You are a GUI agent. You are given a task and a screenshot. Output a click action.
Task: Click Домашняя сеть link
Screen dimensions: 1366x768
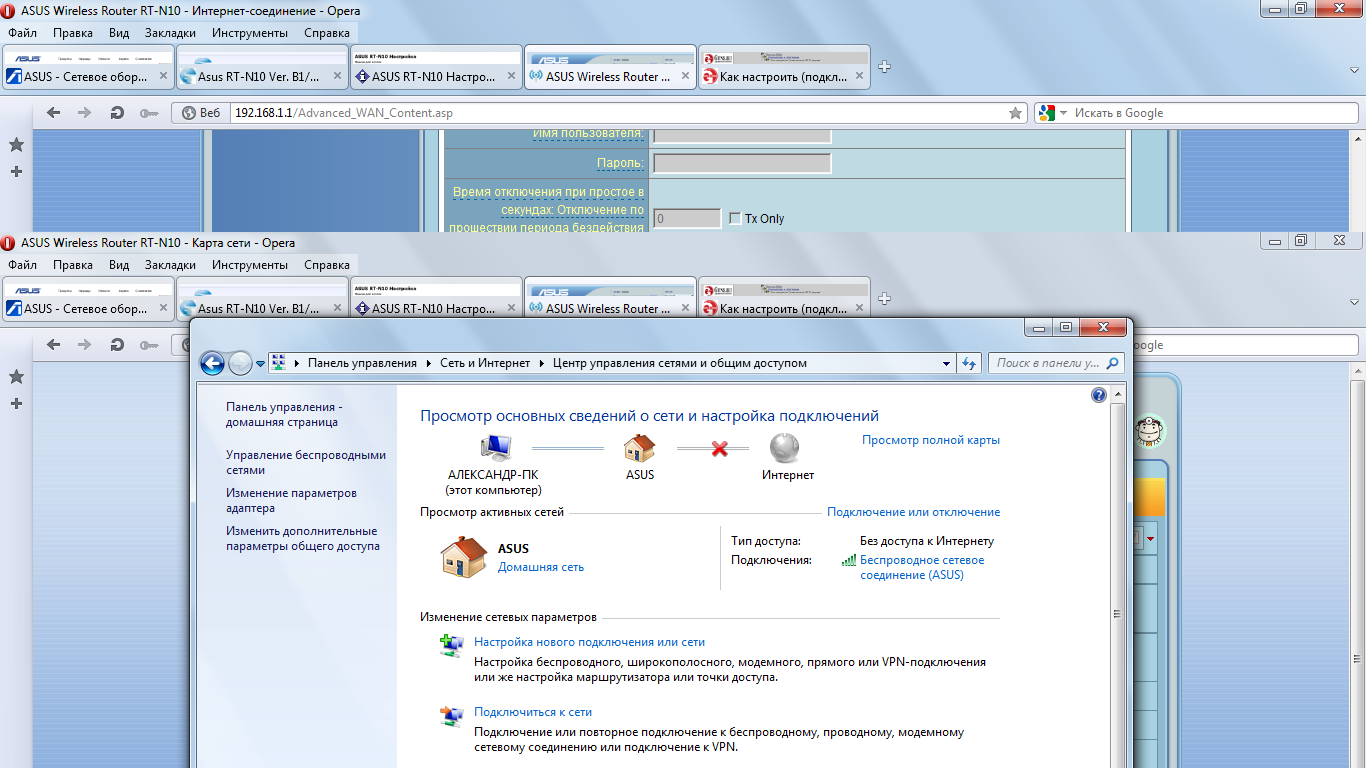(541, 567)
